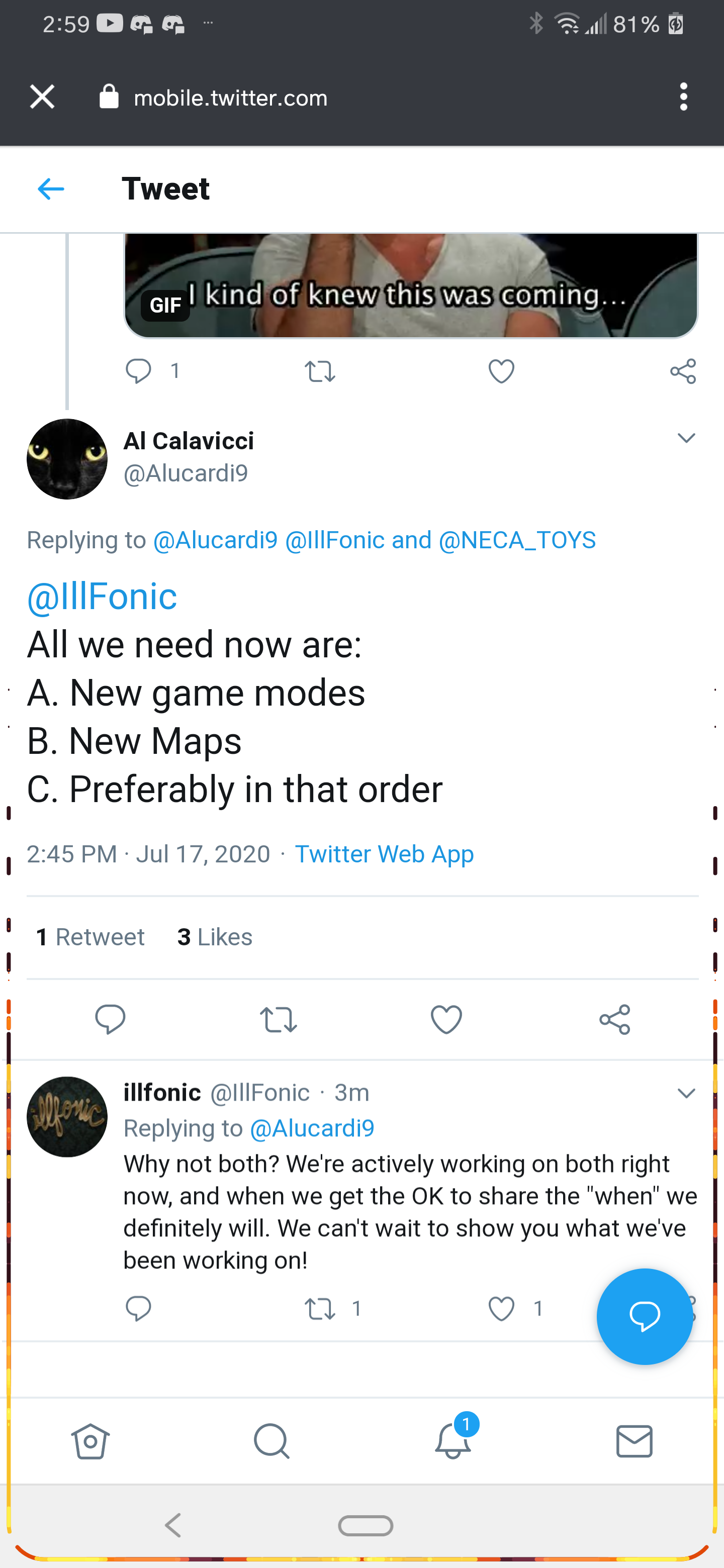The height and width of the screenshot is (1568, 724).
Task: Expand options chevron on Al Calavicci's tweet
Action: pos(686,438)
